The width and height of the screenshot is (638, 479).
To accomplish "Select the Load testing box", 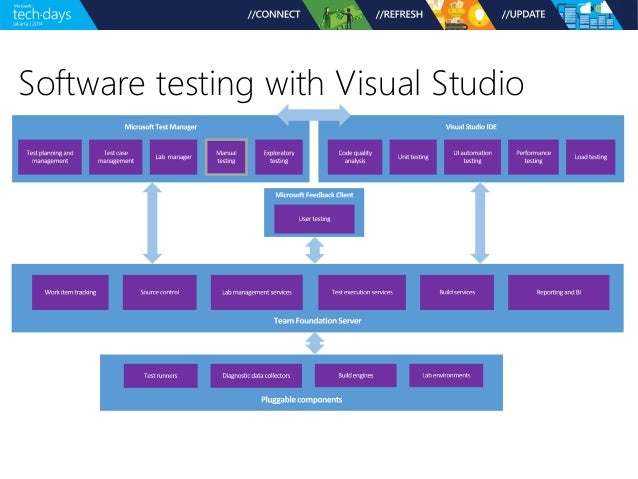I will tap(590, 157).
